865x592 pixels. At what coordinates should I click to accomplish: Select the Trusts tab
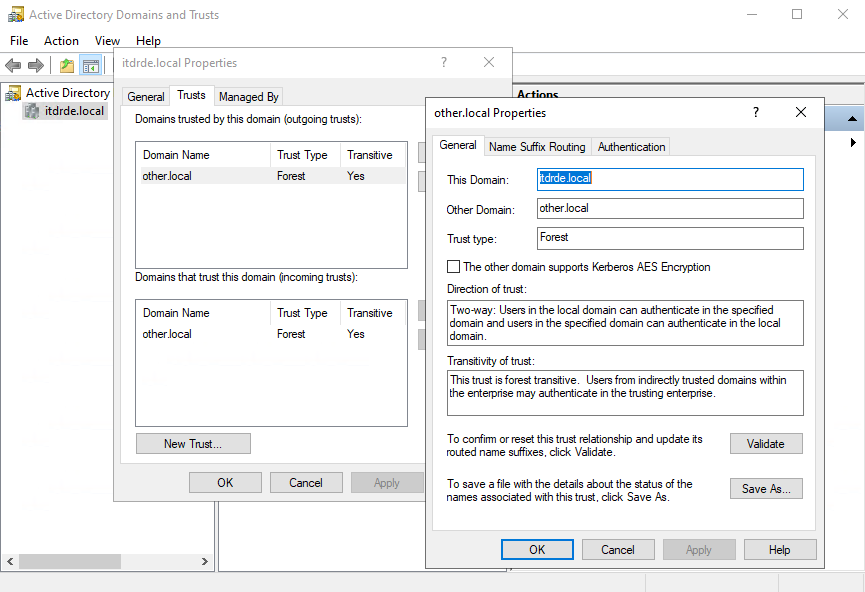[x=191, y=95]
